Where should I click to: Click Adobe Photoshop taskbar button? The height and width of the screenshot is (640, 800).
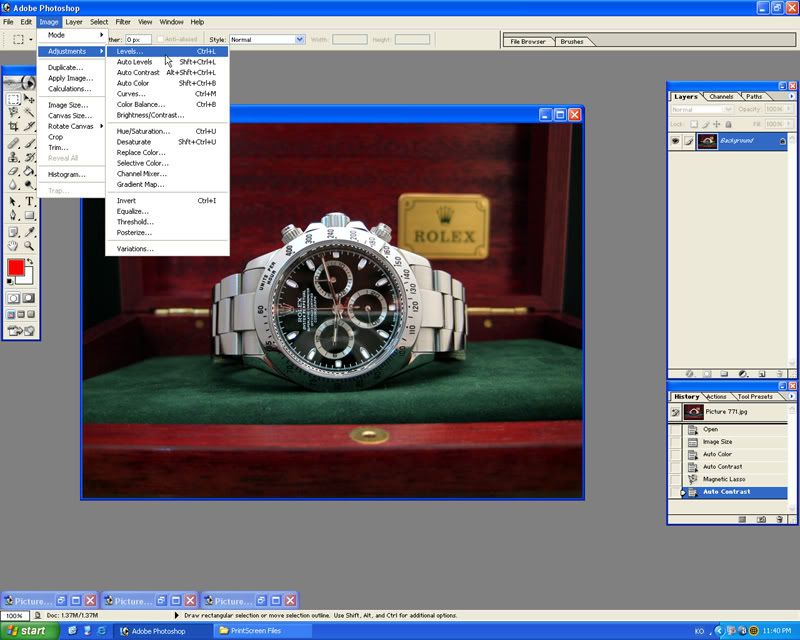tap(162, 631)
